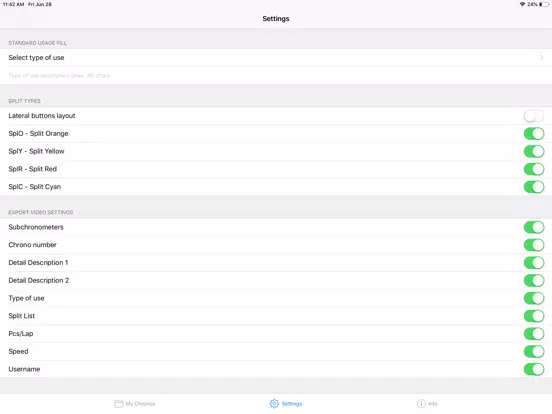Tap the Type of use label
Screen dimensions: 552x414
coord(26,298)
